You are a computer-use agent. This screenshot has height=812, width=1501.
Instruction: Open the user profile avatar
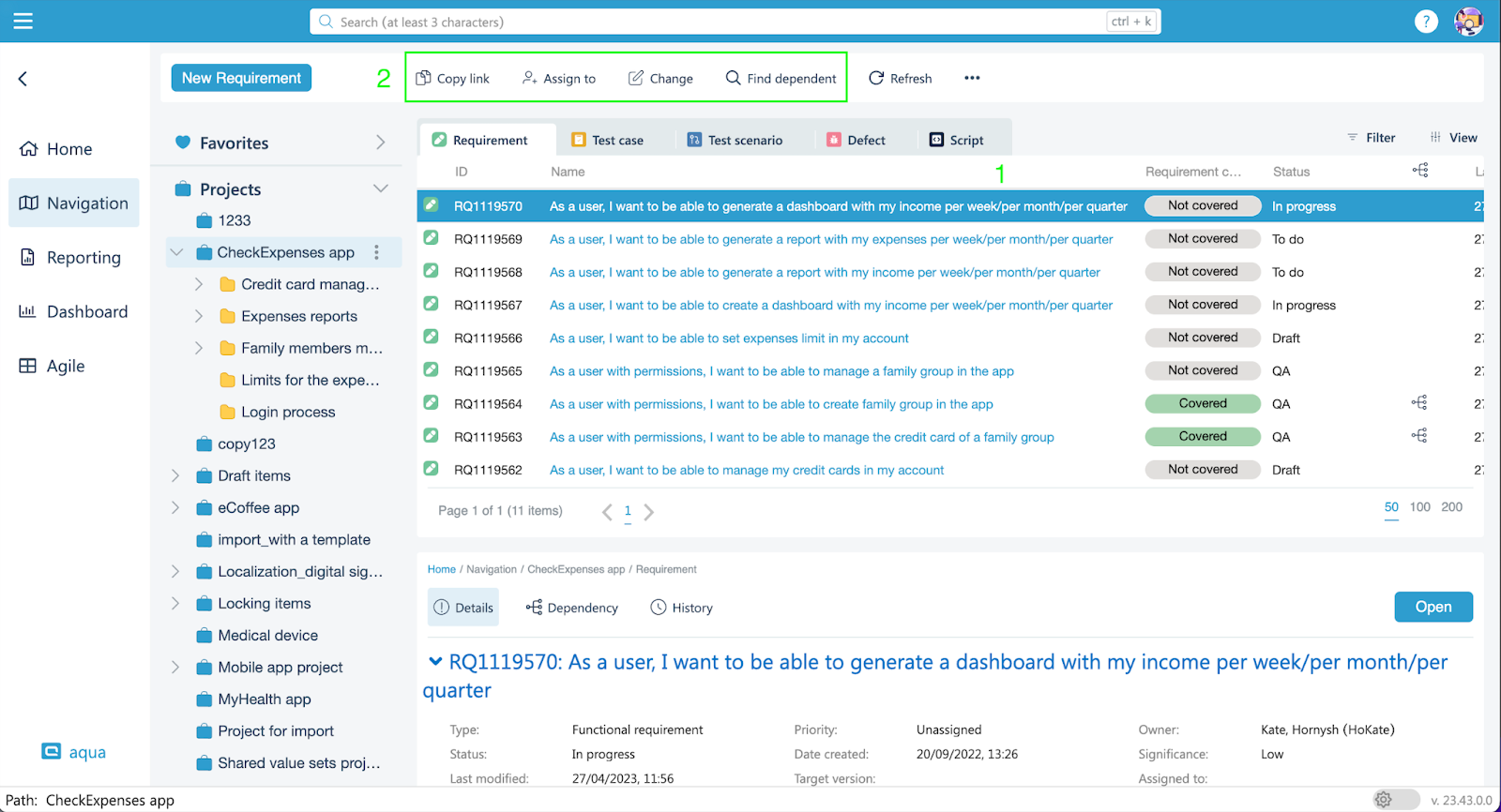pyautogui.click(x=1468, y=22)
